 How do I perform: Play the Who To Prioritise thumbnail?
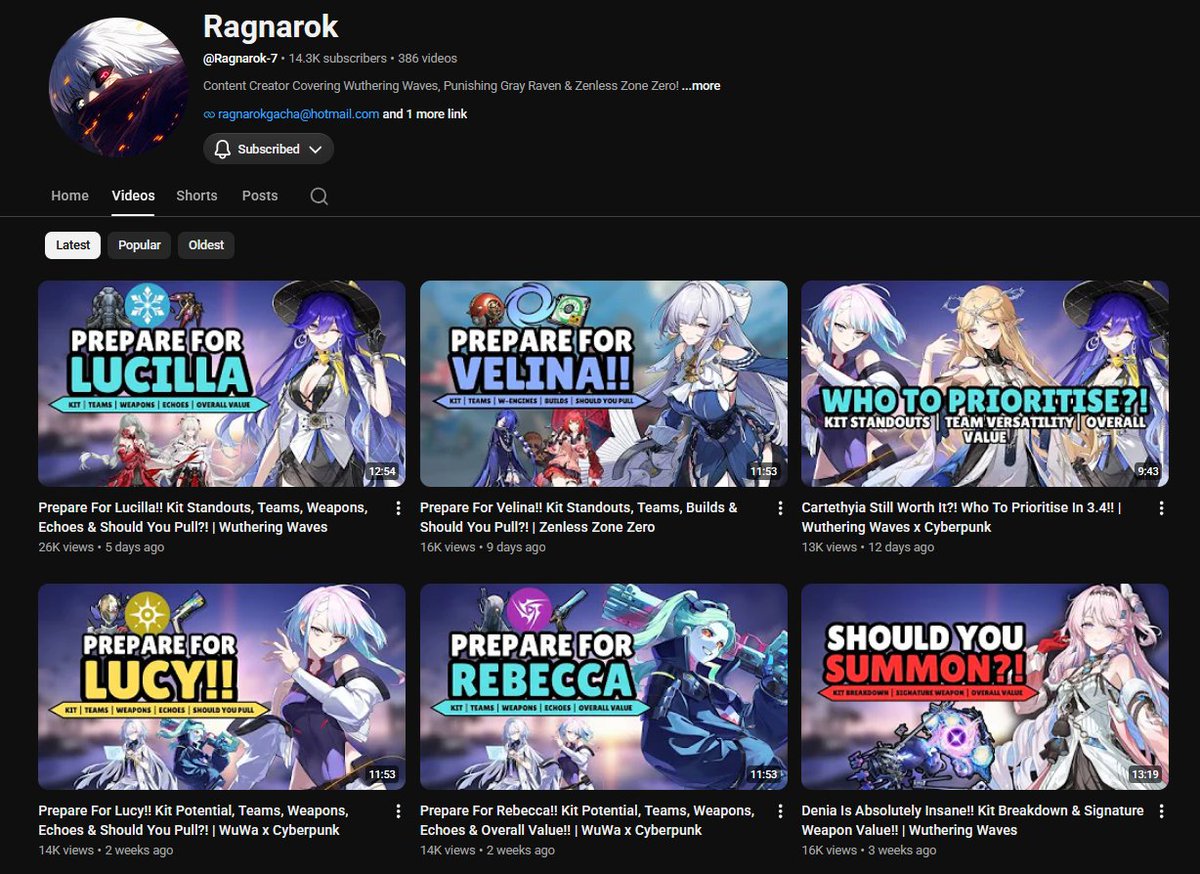click(985, 384)
